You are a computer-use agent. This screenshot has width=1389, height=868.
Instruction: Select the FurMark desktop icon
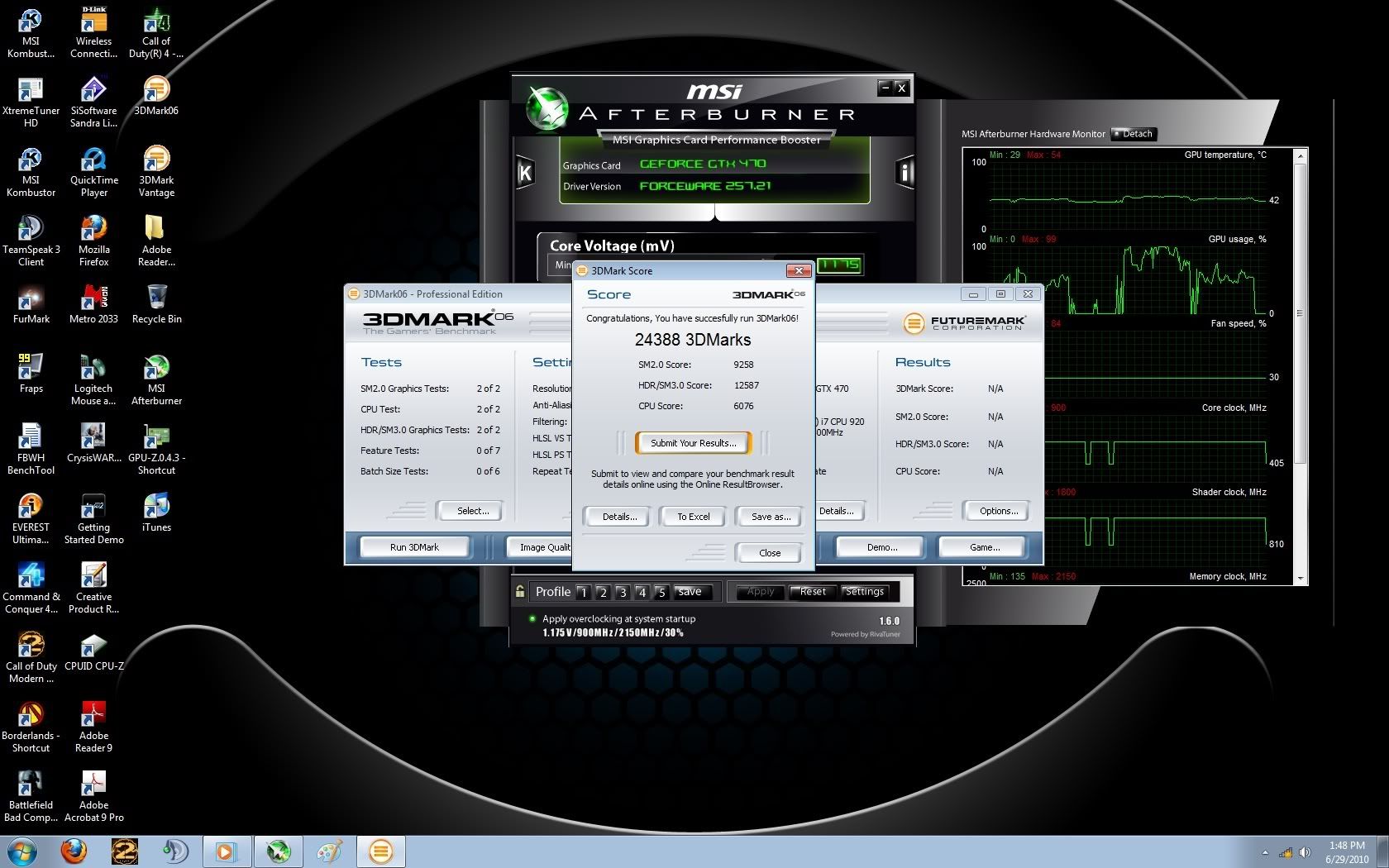(31, 303)
